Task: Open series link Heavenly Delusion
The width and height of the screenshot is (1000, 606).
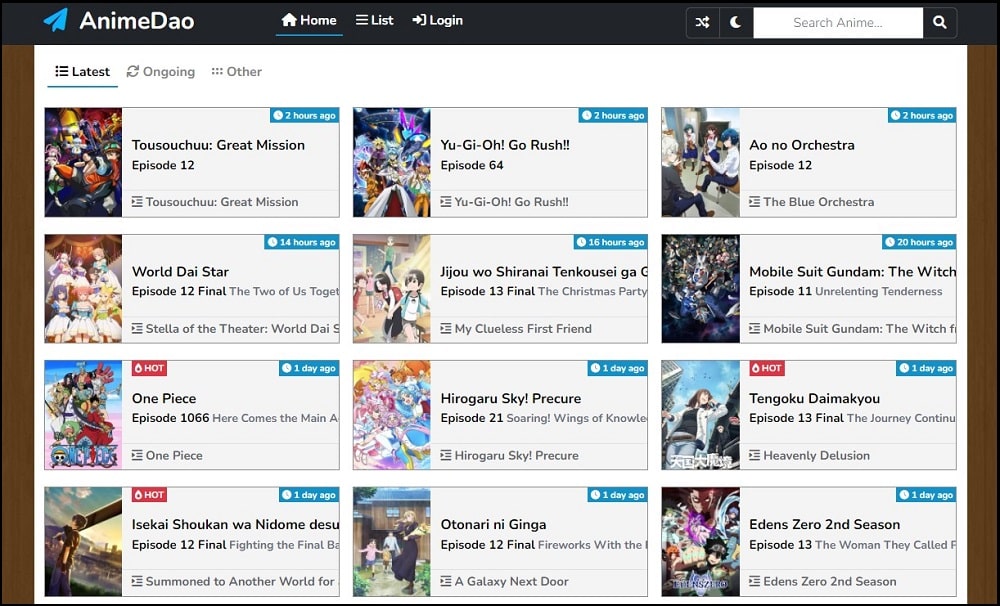Action: pyautogui.click(x=816, y=455)
